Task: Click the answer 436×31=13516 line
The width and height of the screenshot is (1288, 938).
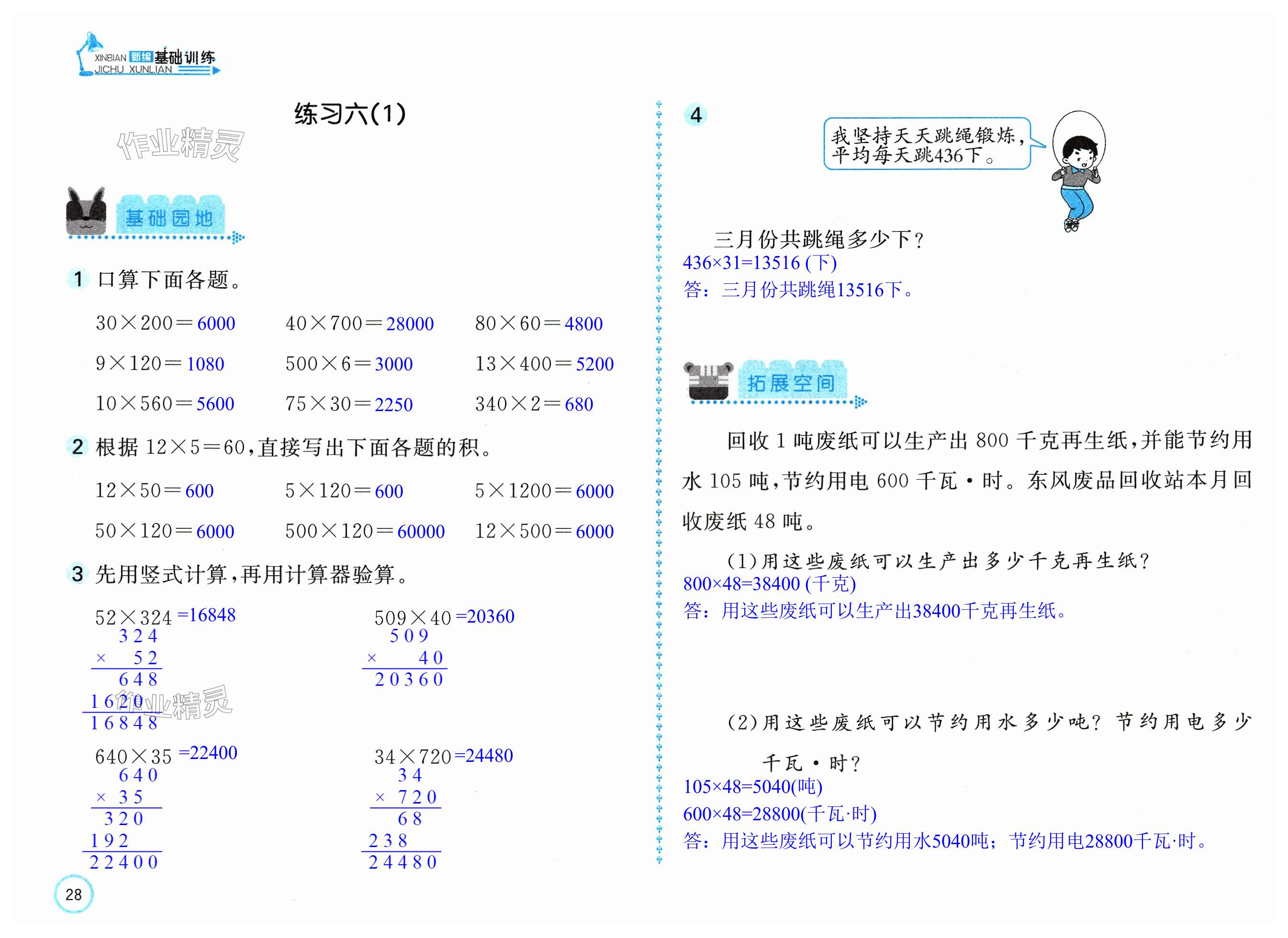Action: (759, 263)
